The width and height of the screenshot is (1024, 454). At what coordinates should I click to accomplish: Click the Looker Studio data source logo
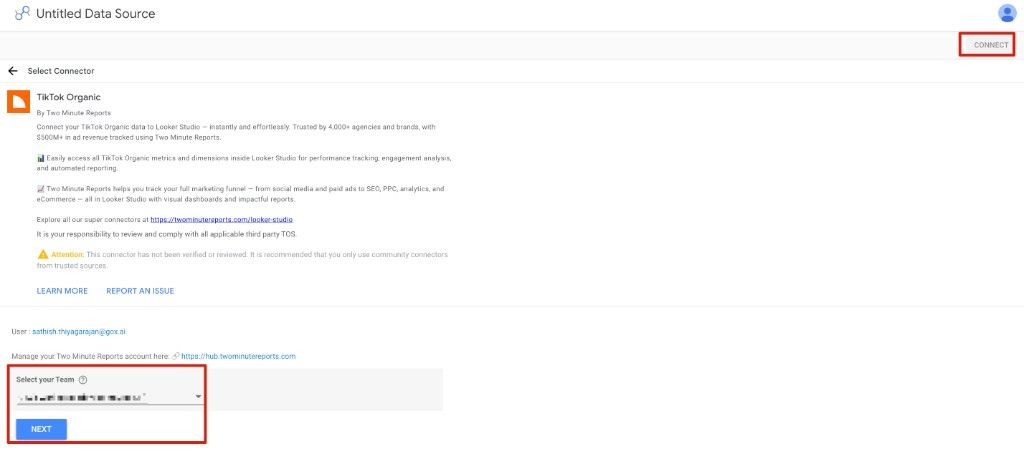tap(22, 13)
